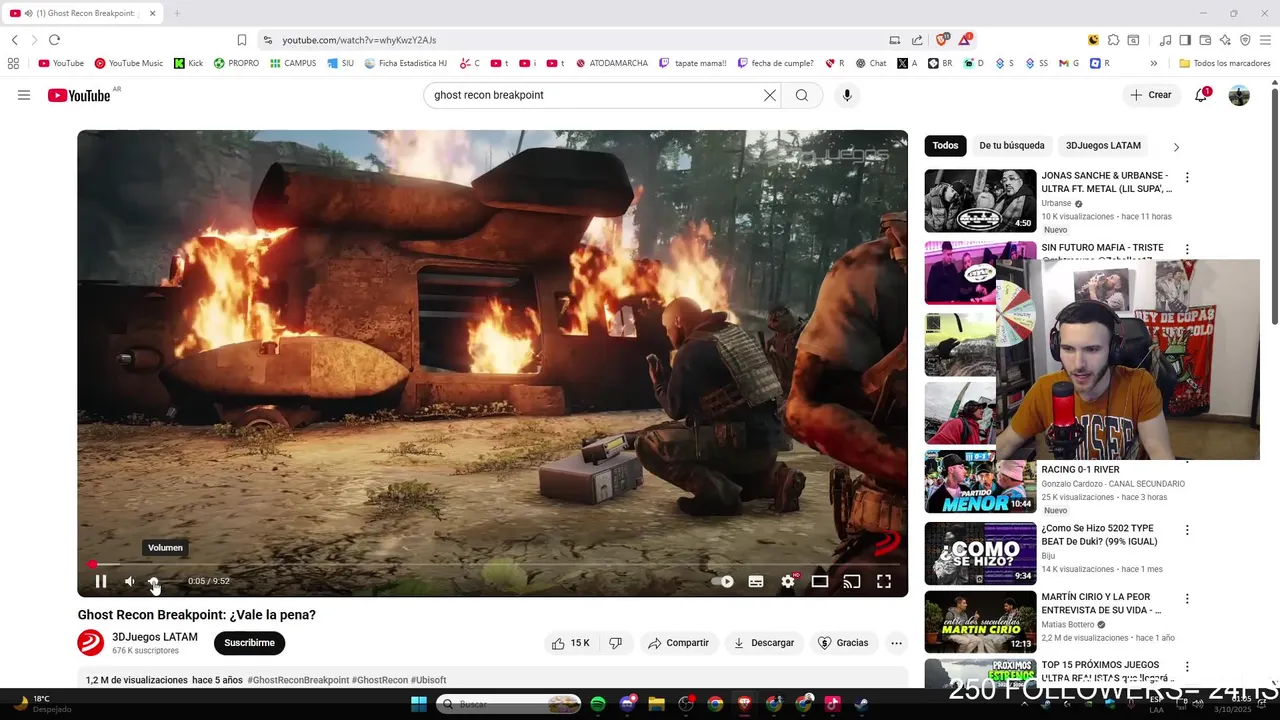1280x720 pixels.
Task: Open options for the Jonas Sanche video
Action: point(1187,177)
